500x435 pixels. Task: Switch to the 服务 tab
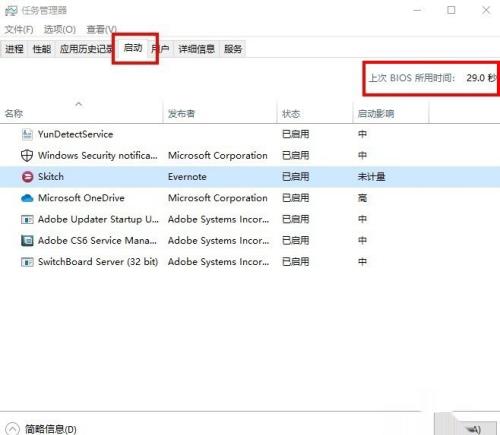point(233,49)
